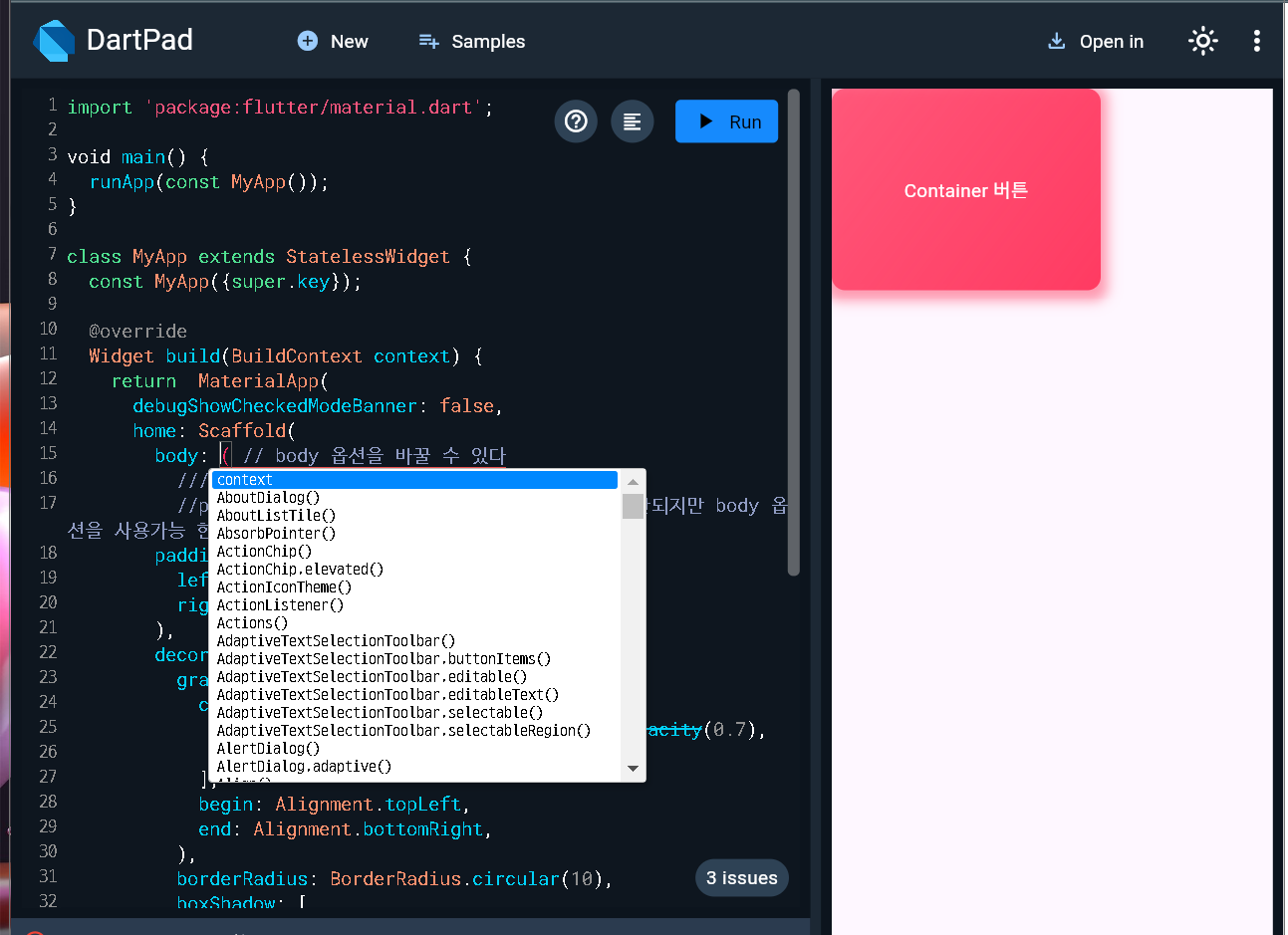
Task: Click 'boxShadow: [' on line 32
Action: (x=242, y=902)
